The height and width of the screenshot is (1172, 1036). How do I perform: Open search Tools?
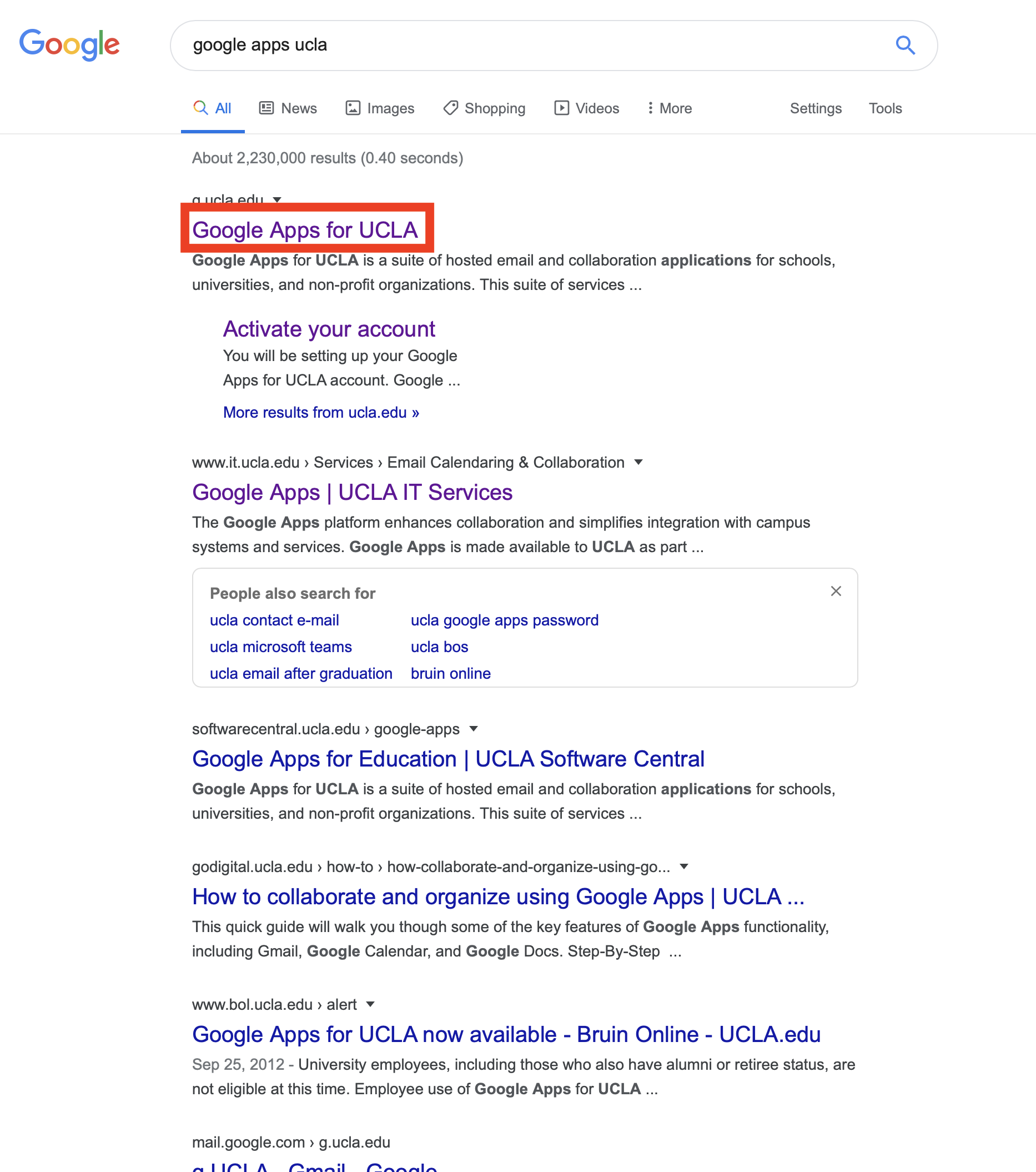pos(885,108)
